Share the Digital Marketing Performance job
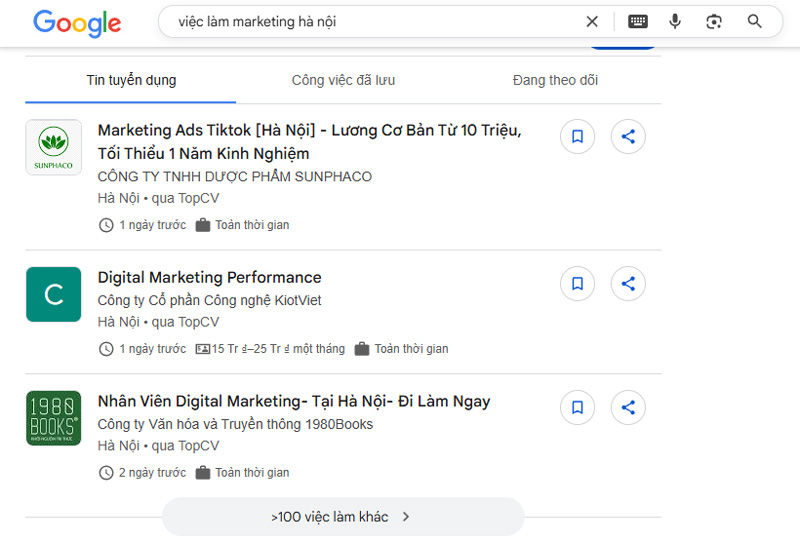 tap(628, 283)
